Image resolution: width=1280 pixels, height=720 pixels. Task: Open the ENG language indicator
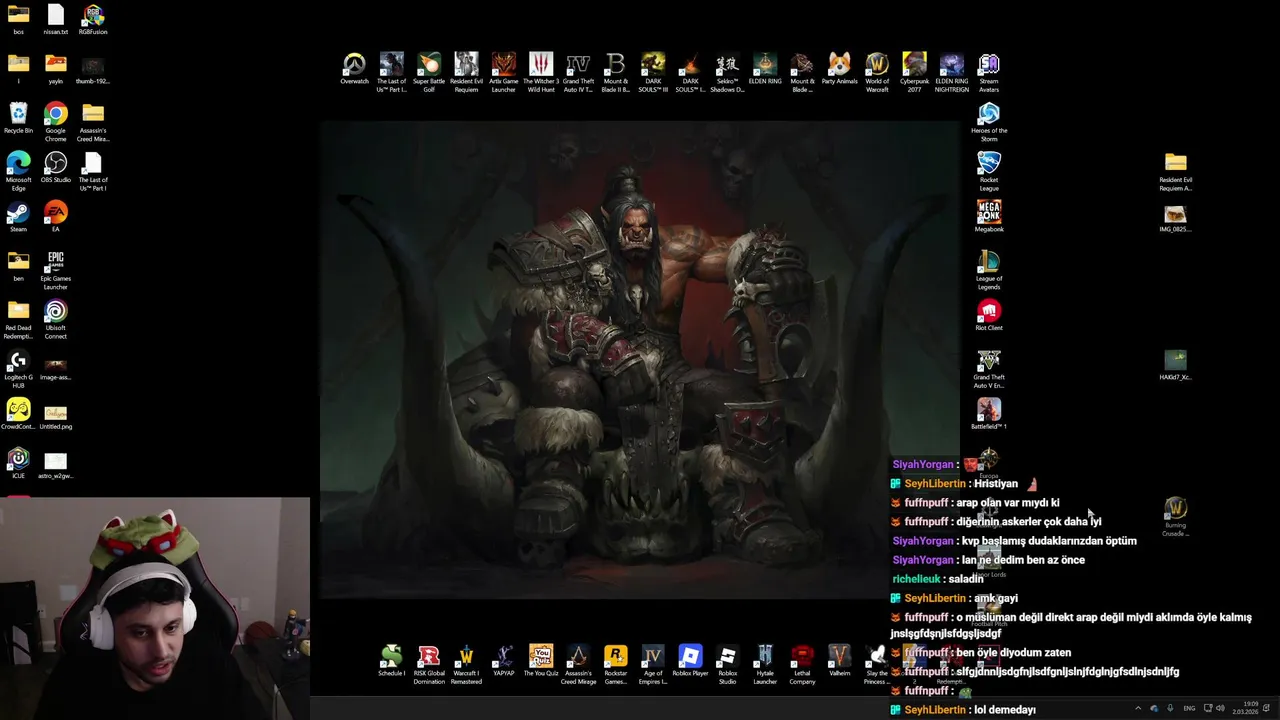(x=1189, y=708)
